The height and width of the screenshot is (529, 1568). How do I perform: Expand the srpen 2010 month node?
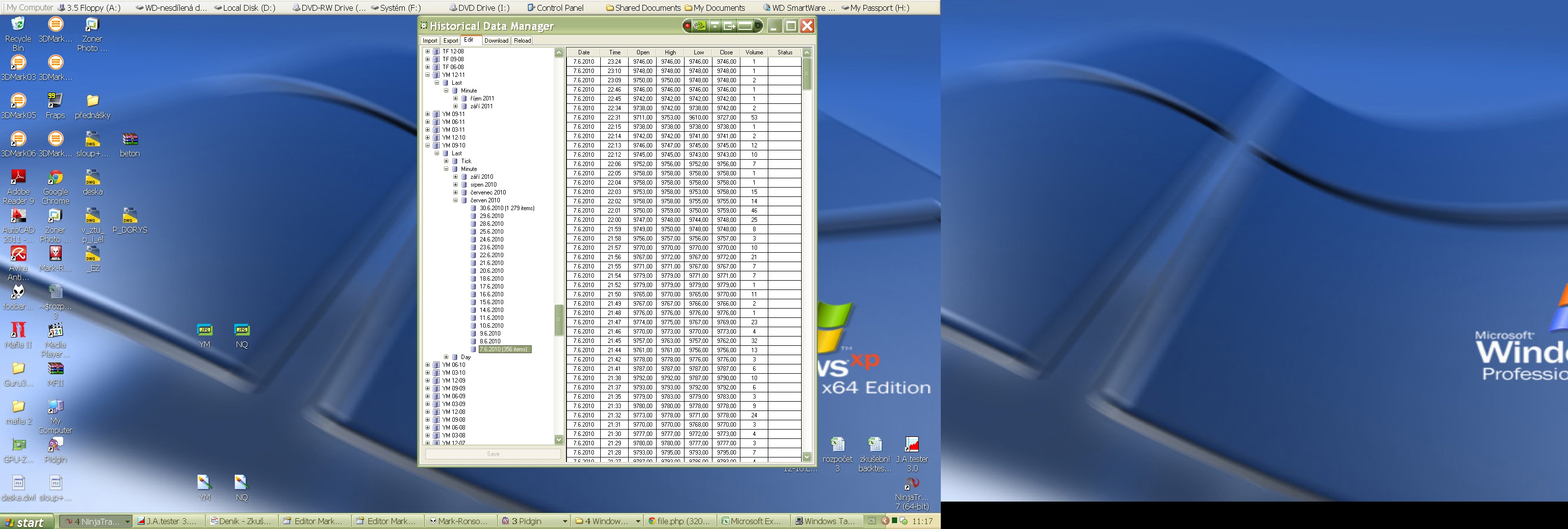[455, 185]
